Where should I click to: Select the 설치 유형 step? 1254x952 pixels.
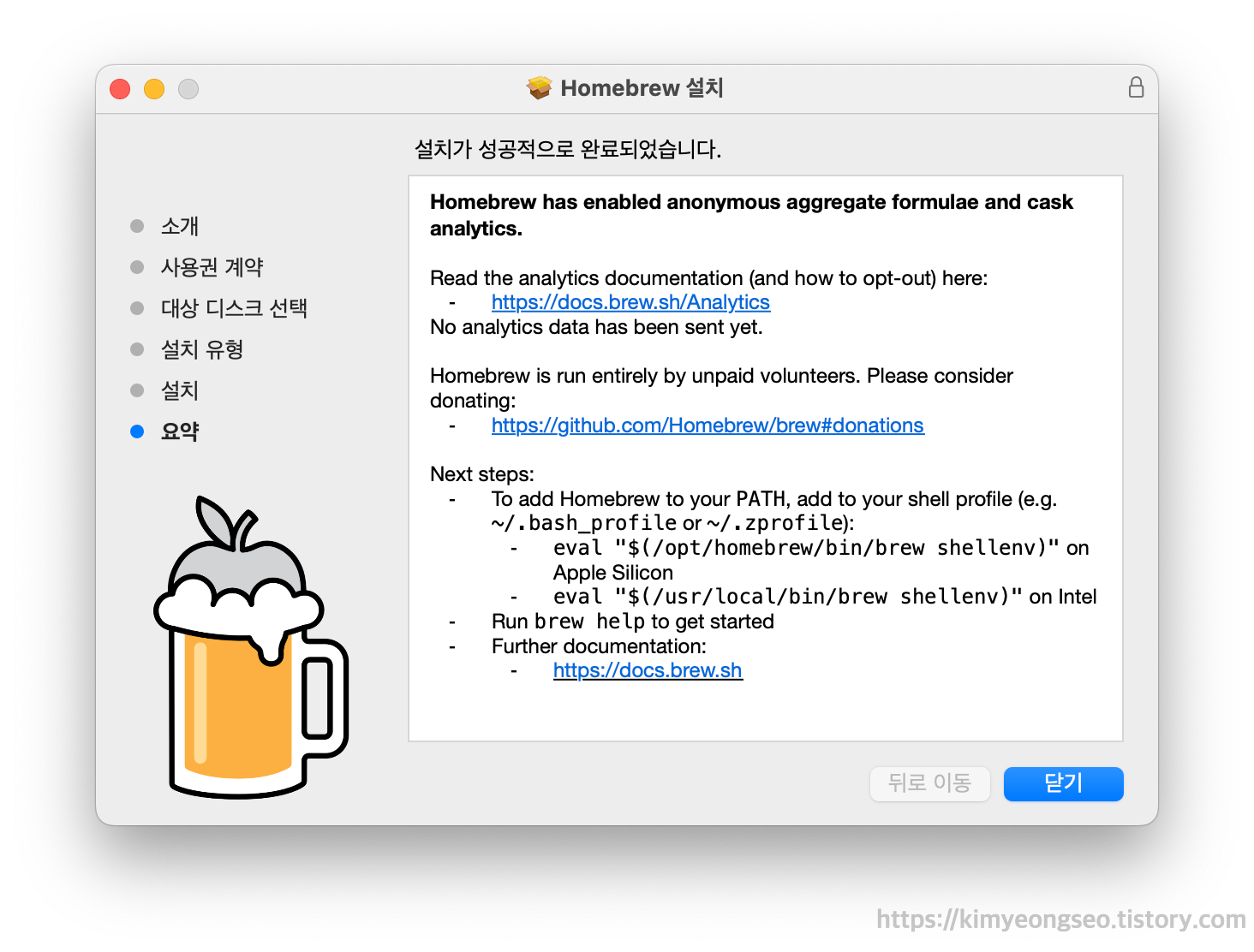(x=202, y=349)
